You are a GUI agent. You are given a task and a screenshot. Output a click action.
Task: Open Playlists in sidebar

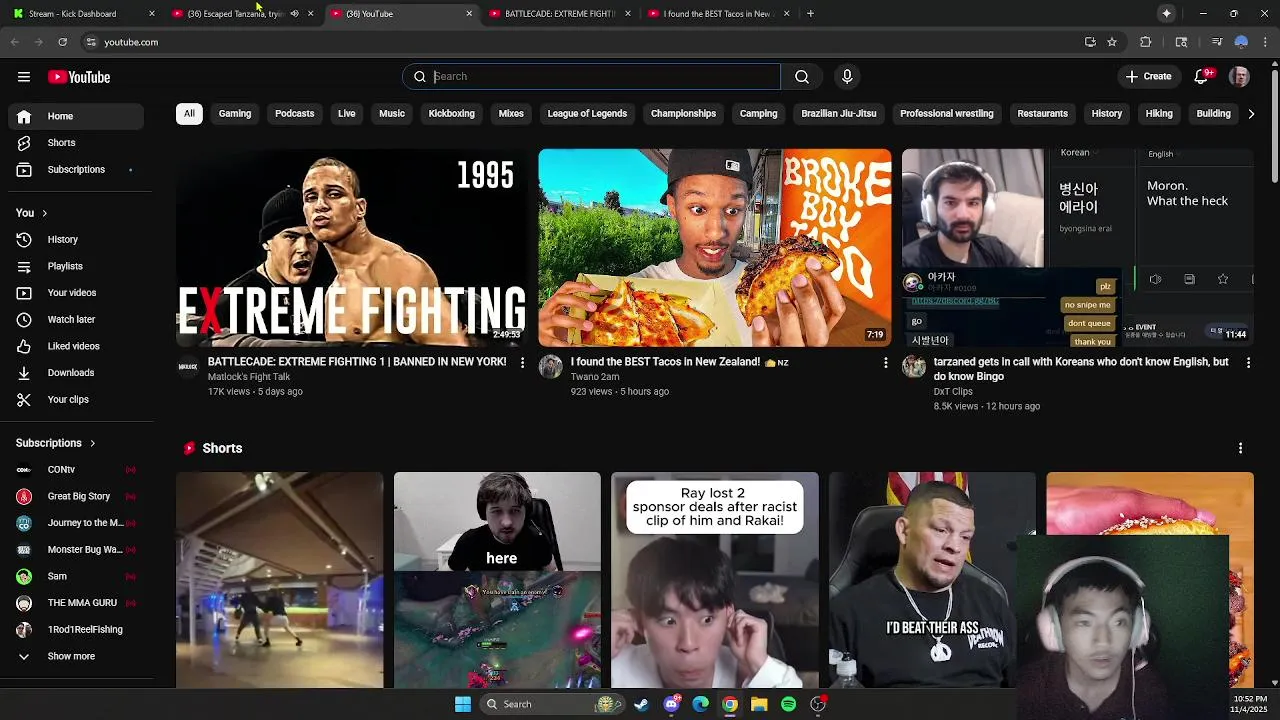pyautogui.click(x=76, y=266)
